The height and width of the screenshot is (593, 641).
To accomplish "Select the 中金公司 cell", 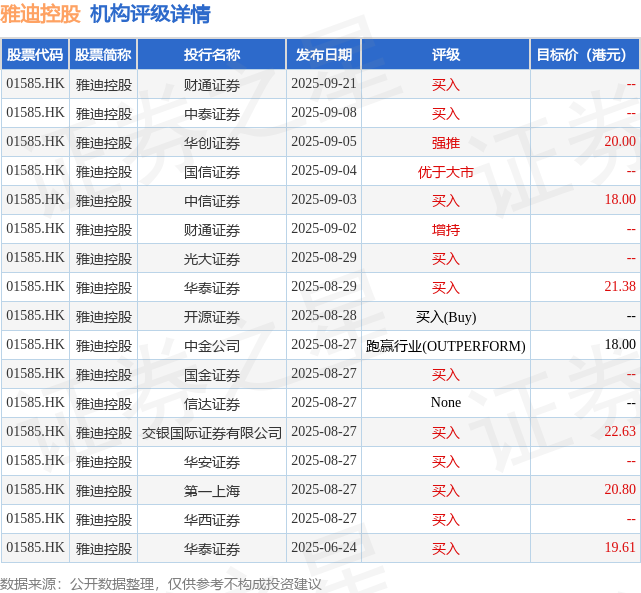I will (212, 345).
